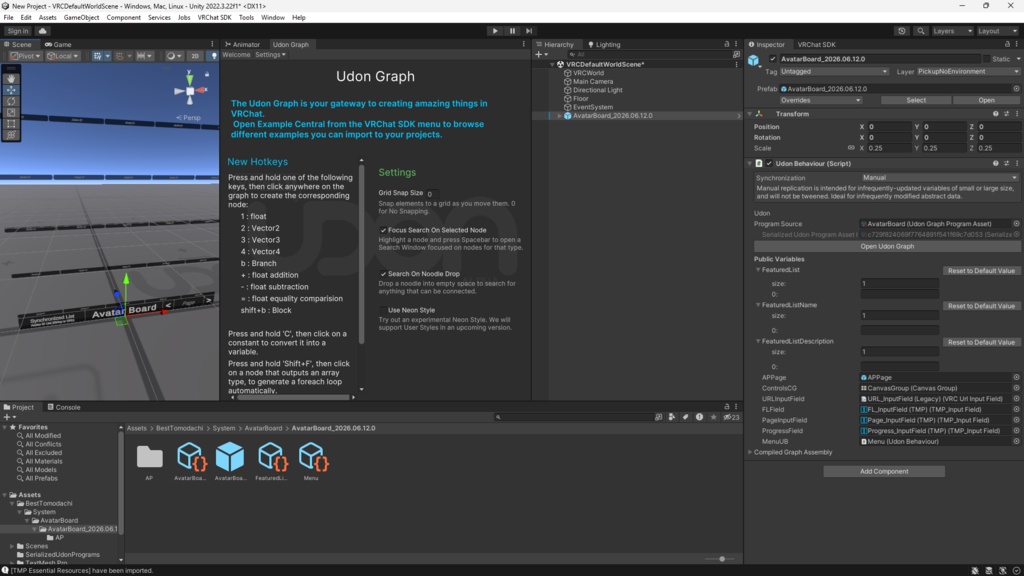
Task: Select the Hand view tool
Action: point(11,78)
